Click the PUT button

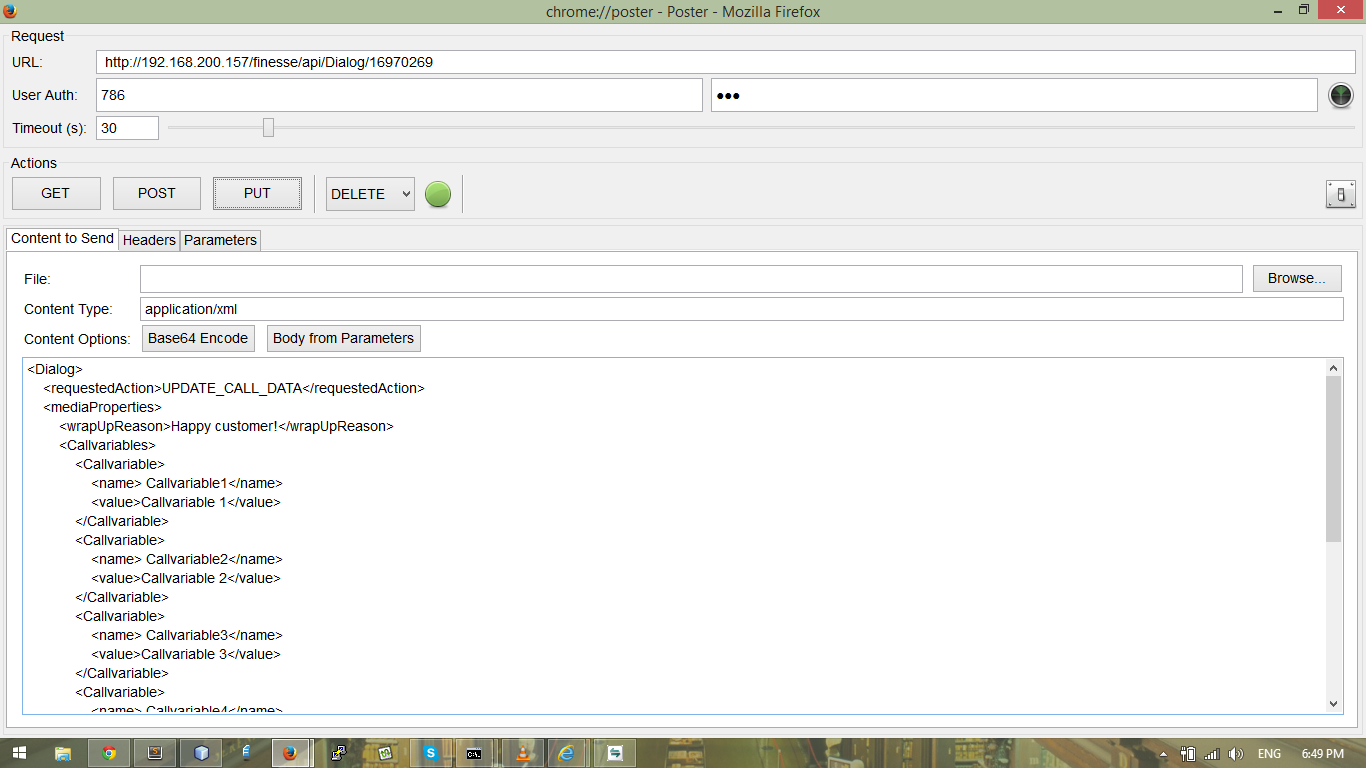[257, 193]
